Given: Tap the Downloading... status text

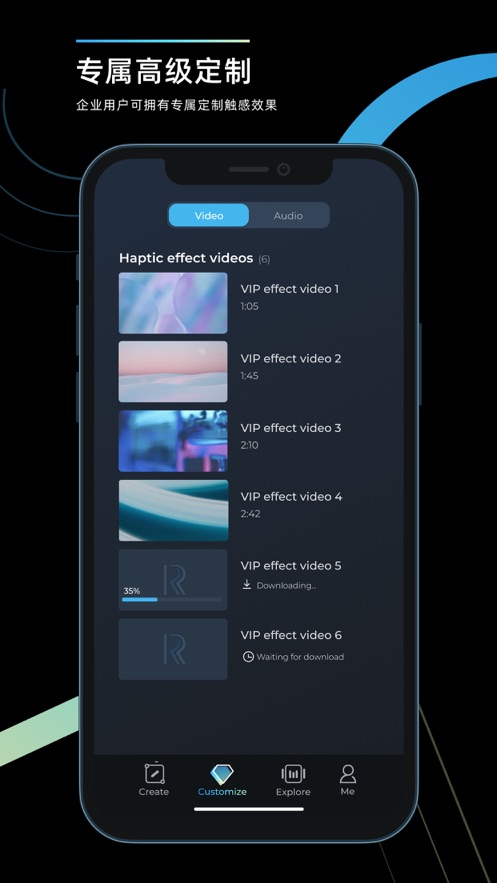Looking at the screenshot, I should (286, 586).
